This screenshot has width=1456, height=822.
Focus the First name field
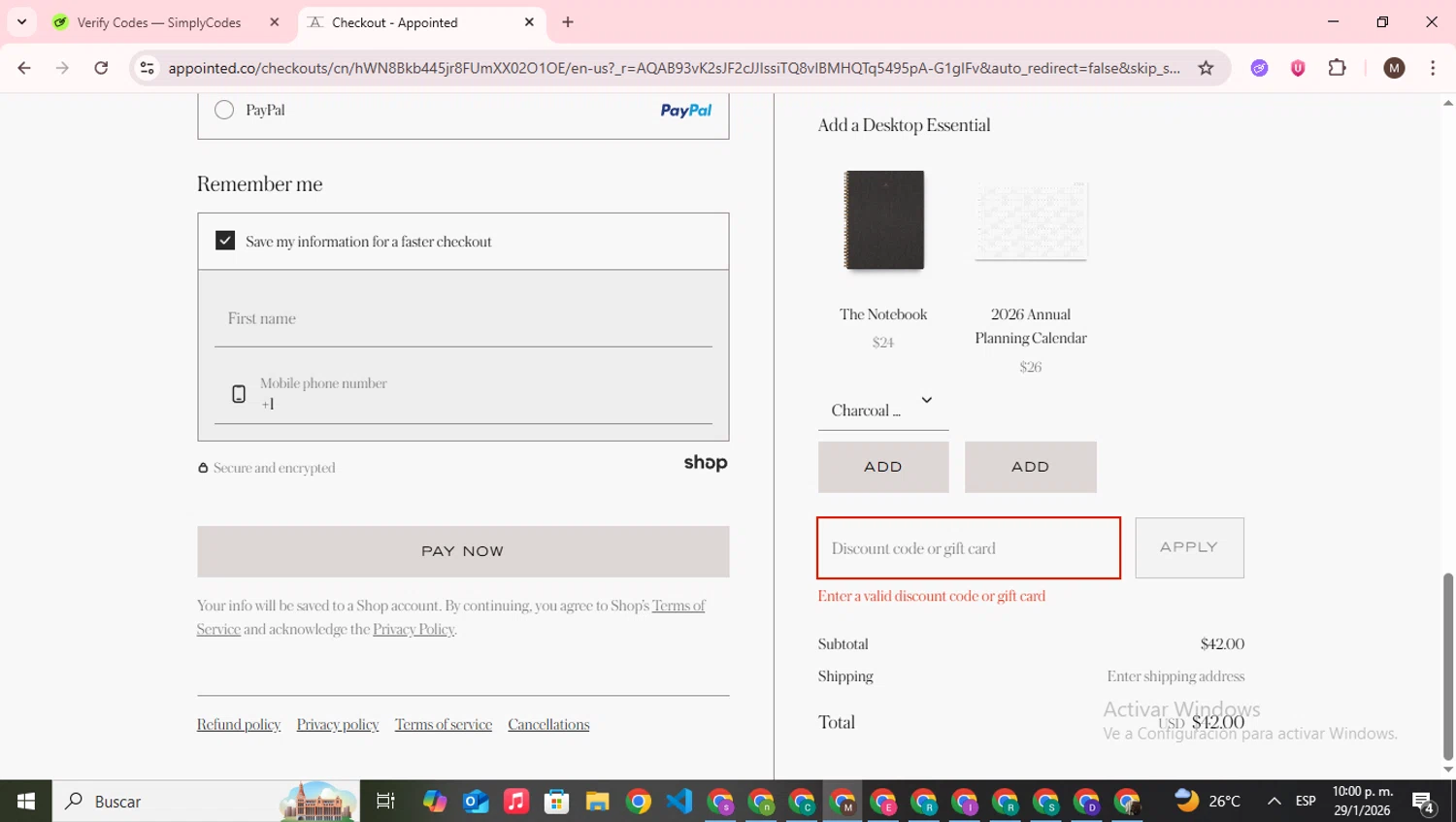point(463,318)
